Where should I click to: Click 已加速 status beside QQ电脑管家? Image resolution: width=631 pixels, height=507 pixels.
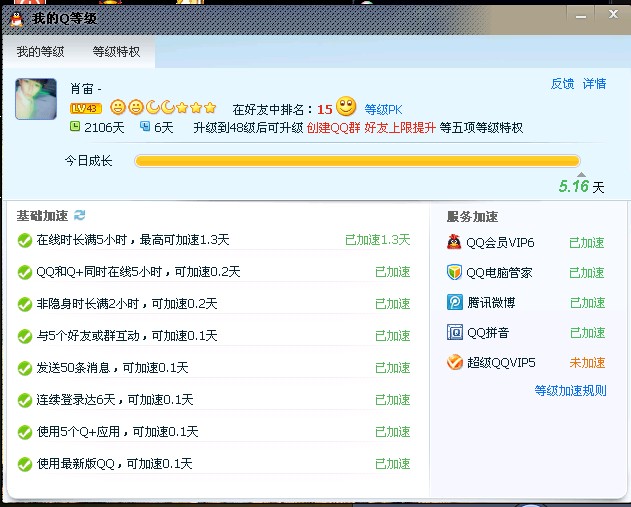click(x=587, y=273)
